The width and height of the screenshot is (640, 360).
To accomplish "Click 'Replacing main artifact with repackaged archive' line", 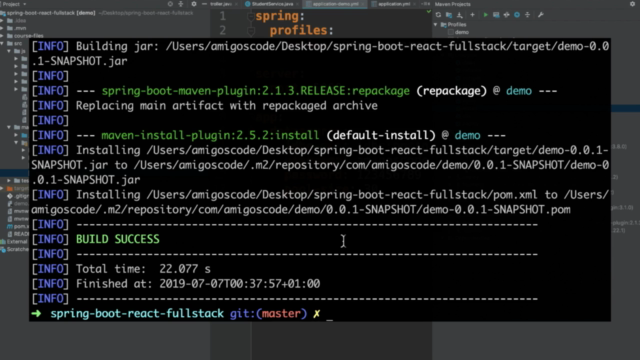I will [x=227, y=106].
